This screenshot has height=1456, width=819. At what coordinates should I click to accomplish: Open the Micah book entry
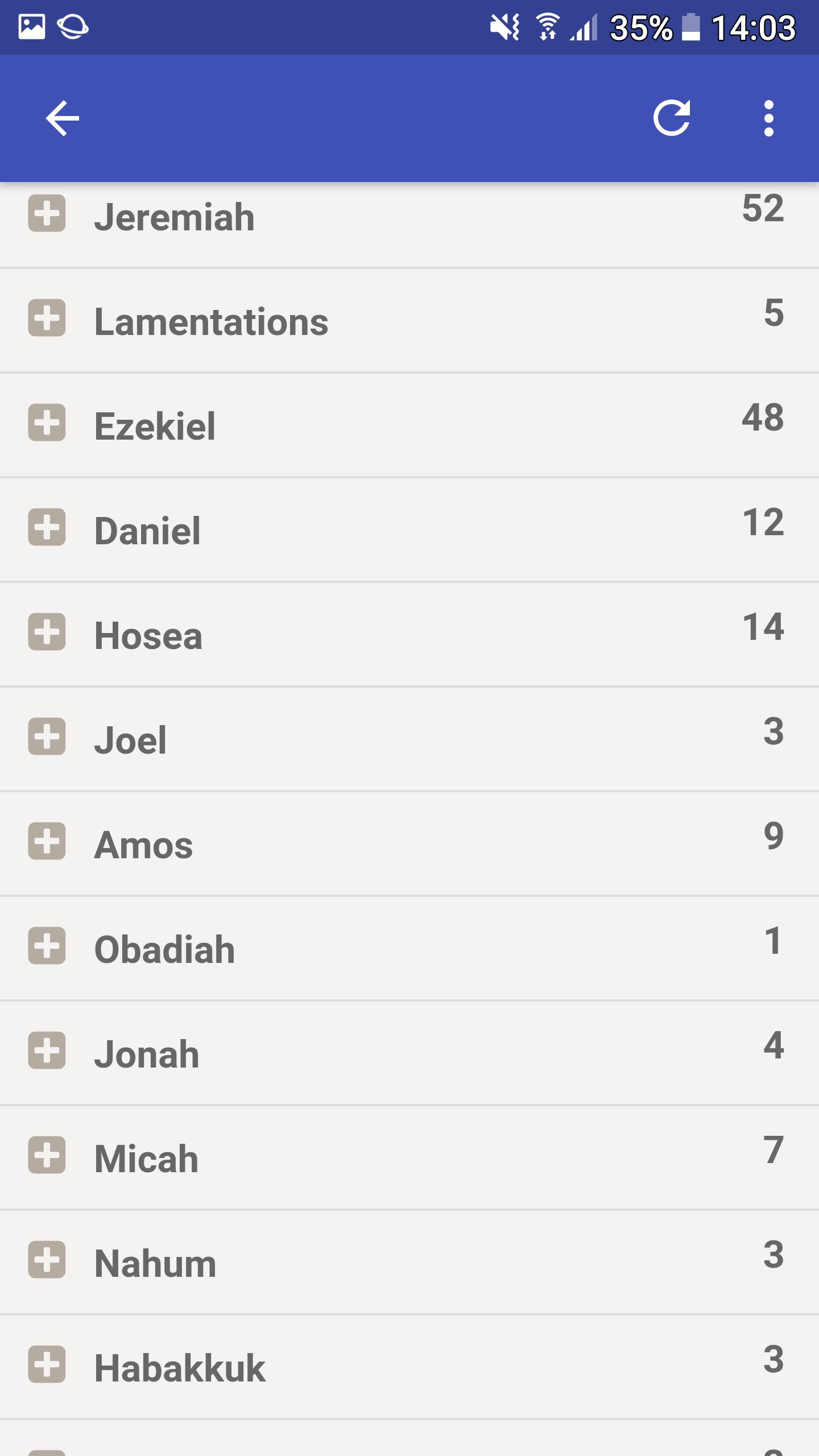point(409,1158)
